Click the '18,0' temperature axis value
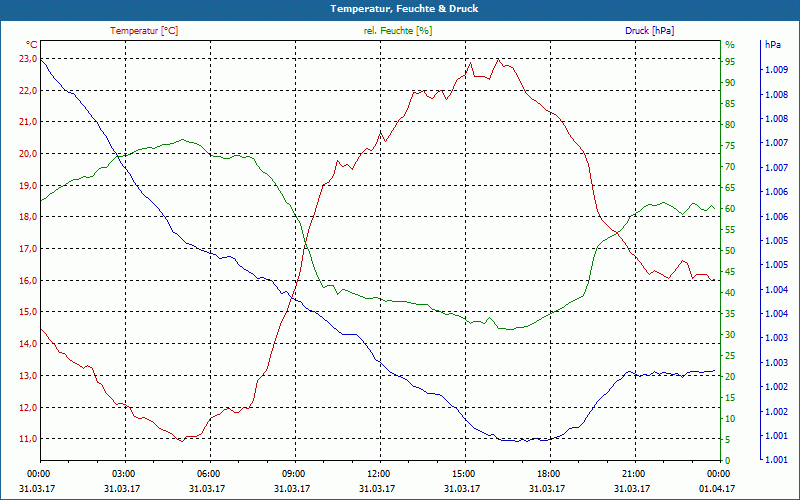 (28, 217)
